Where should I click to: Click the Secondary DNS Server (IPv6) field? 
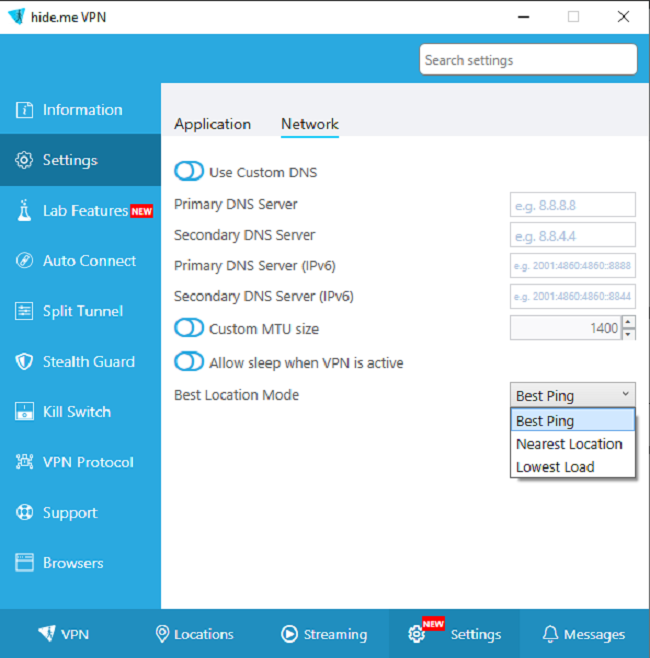click(x=572, y=296)
